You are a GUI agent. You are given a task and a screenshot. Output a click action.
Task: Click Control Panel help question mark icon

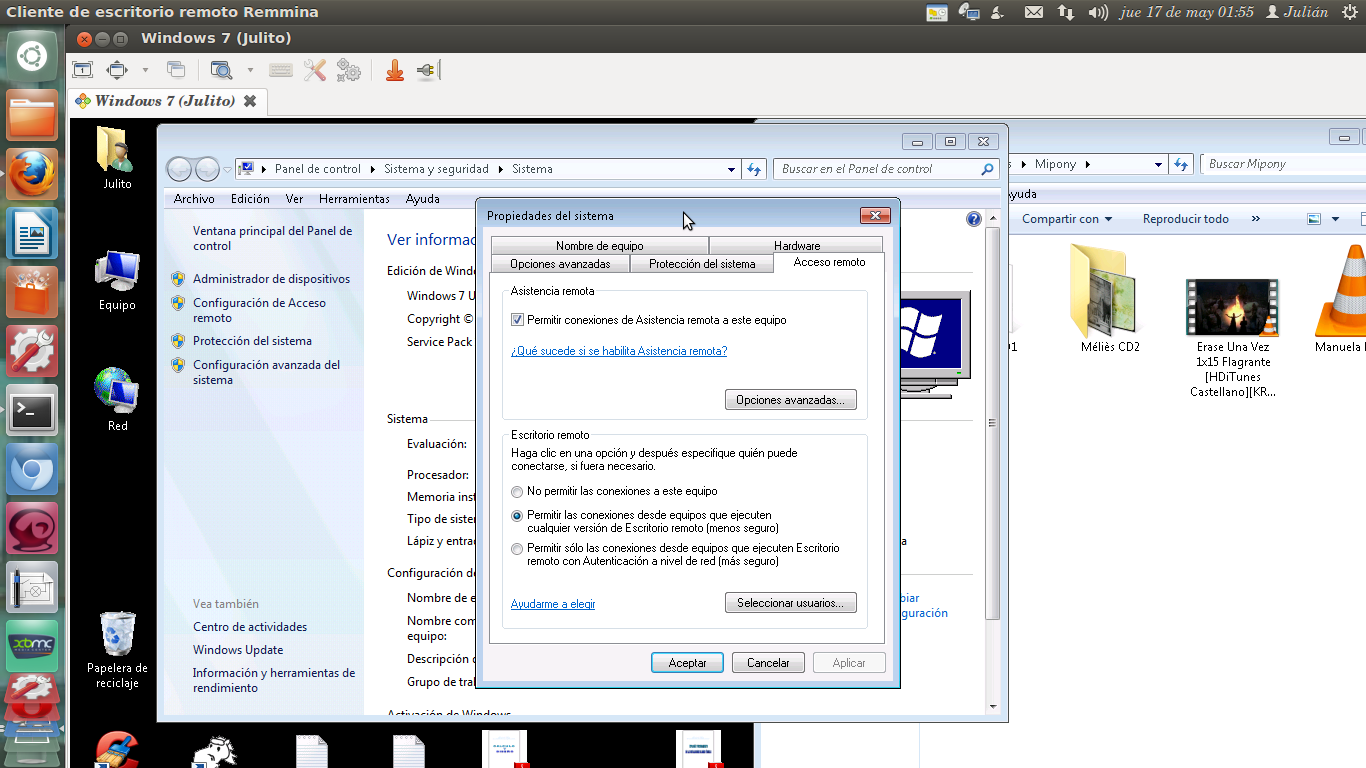974,219
